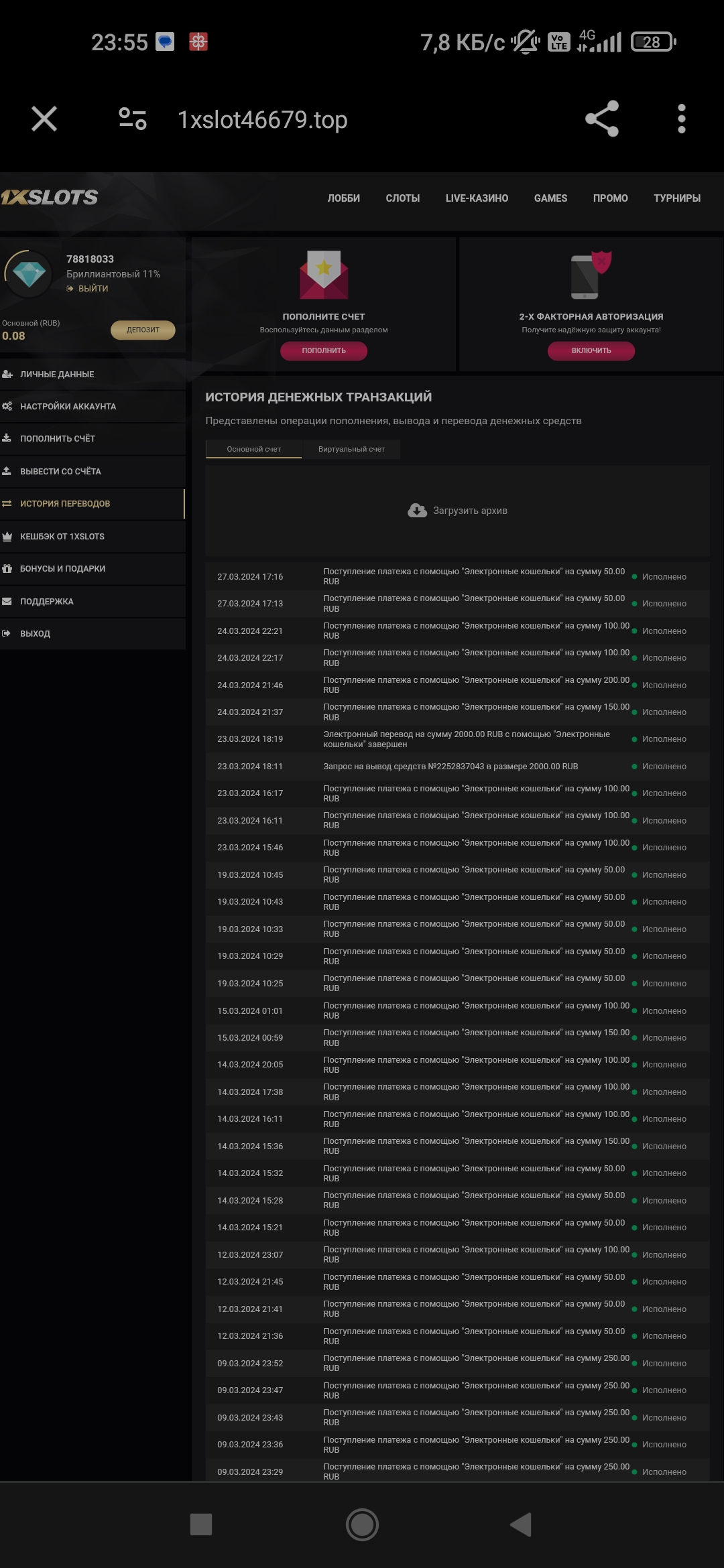Image resolution: width=724 pixels, height=1568 pixels.
Task: Click the phone with shield icon
Action: tap(590, 275)
